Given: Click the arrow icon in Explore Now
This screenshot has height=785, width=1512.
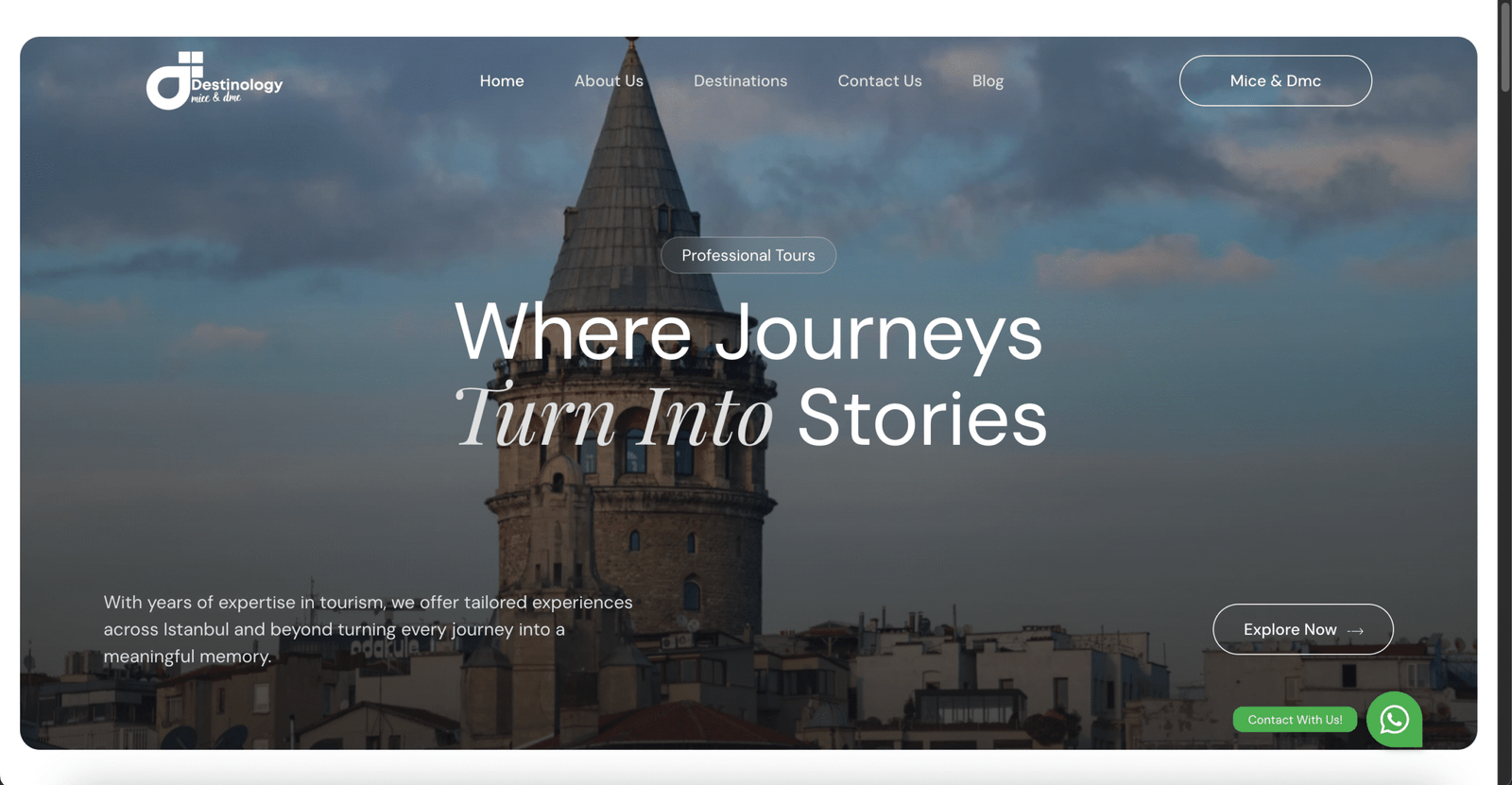Looking at the screenshot, I should (1355, 630).
